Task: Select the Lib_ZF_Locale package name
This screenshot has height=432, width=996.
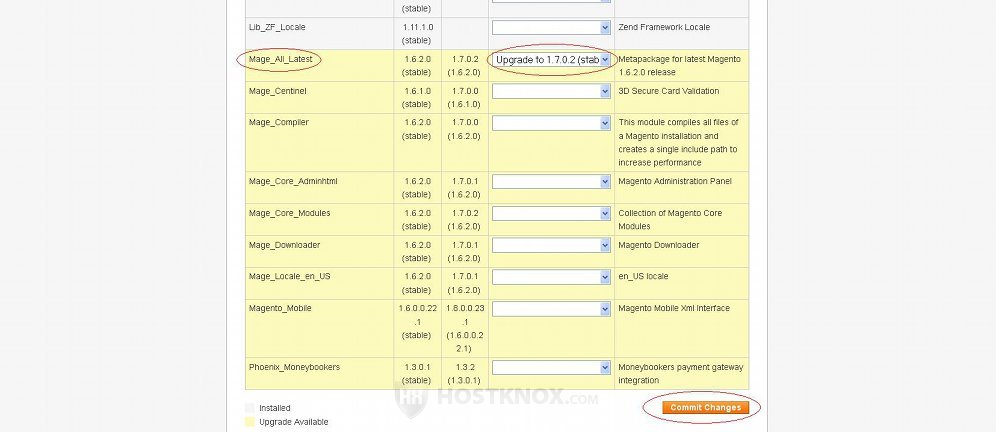Action: pyautogui.click(x=277, y=27)
